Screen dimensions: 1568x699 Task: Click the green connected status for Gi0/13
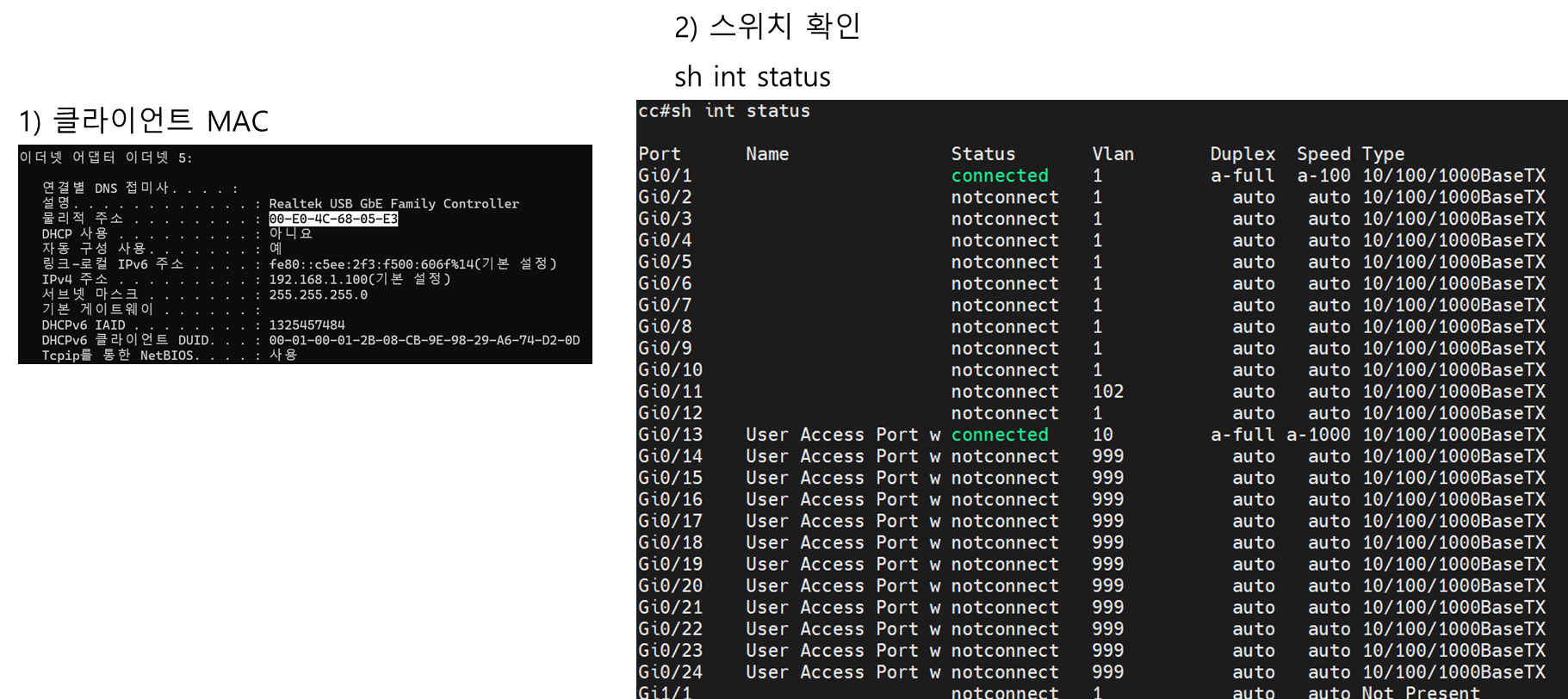[999, 435]
